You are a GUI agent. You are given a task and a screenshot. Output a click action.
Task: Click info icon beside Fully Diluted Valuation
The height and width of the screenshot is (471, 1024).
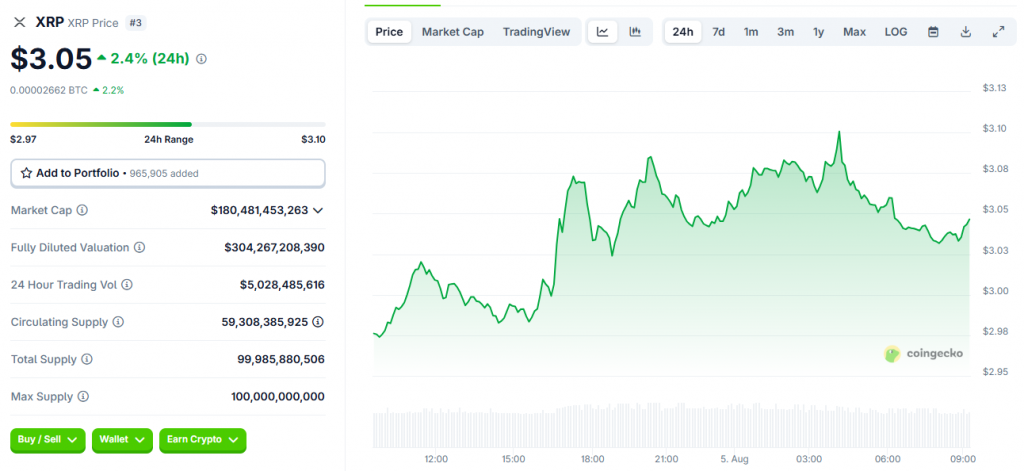[x=139, y=247]
